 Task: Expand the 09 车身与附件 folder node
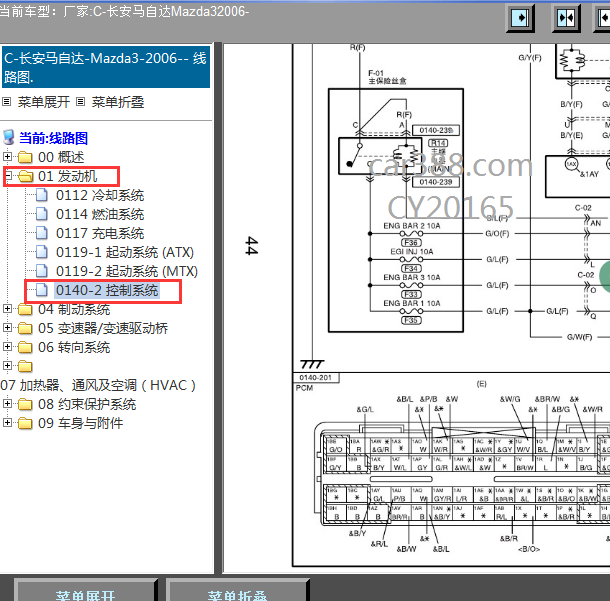point(7,422)
